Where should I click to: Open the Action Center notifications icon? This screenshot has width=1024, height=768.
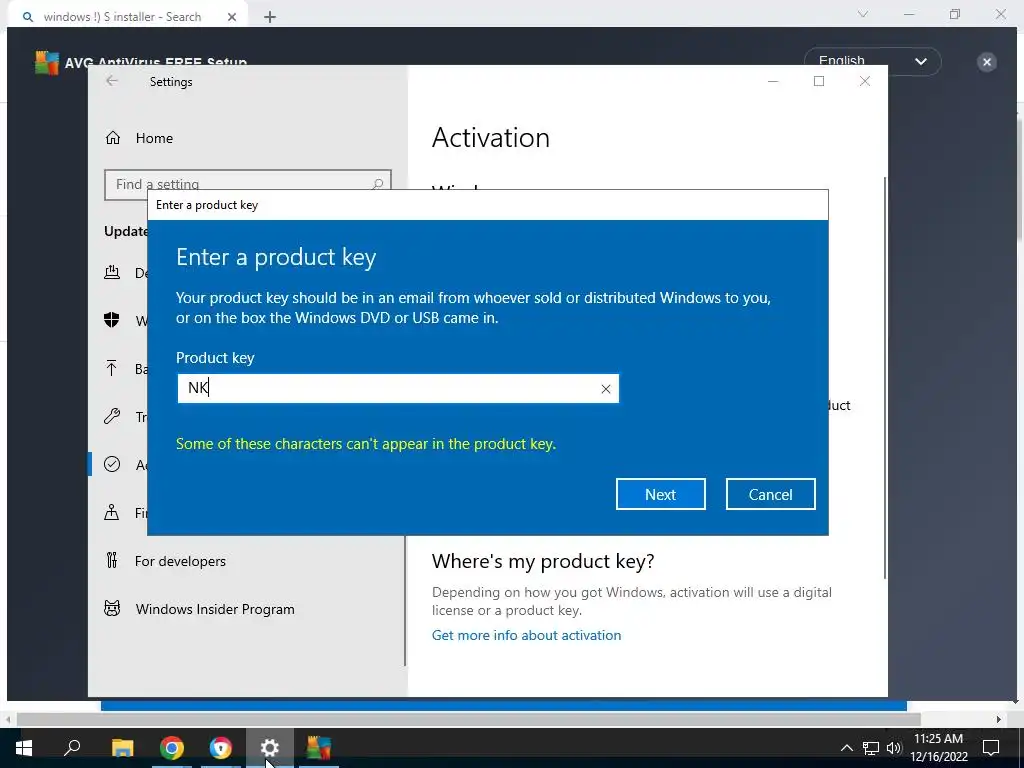(991, 748)
